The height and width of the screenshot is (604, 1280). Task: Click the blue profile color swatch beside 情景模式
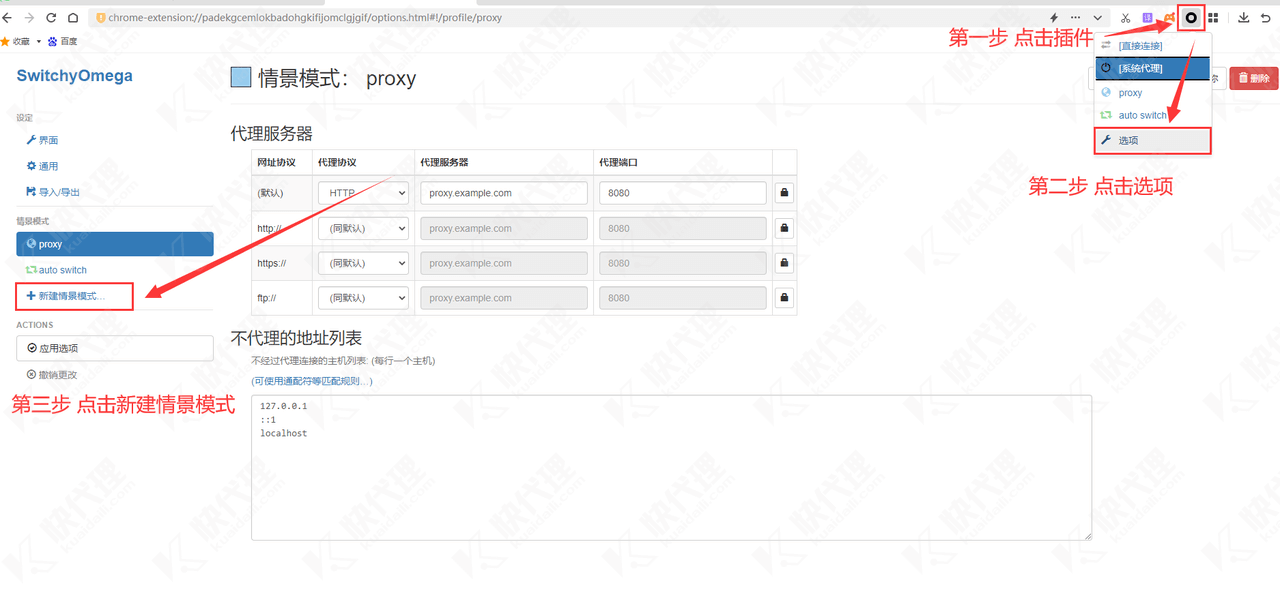pyautogui.click(x=241, y=78)
